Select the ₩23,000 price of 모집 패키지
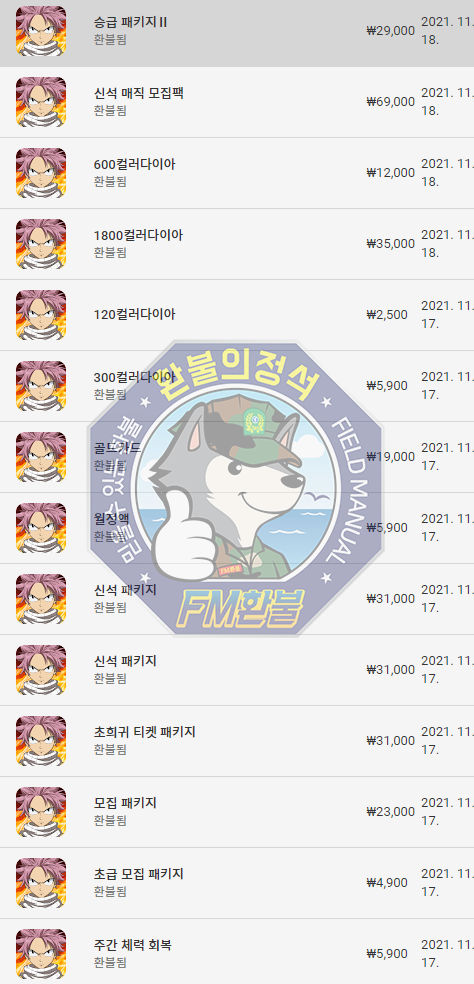474x984 pixels. click(x=391, y=811)
